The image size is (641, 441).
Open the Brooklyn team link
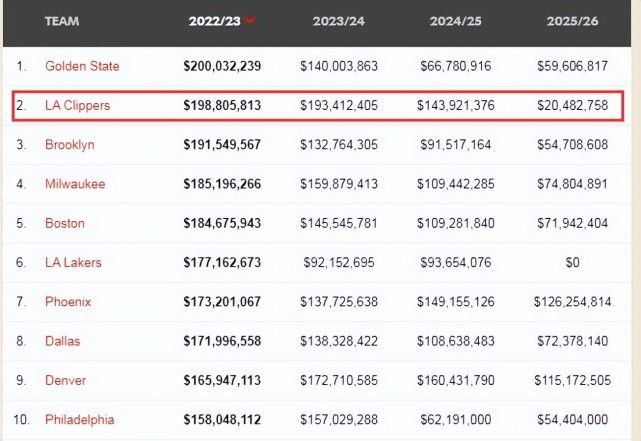point(70,145)
